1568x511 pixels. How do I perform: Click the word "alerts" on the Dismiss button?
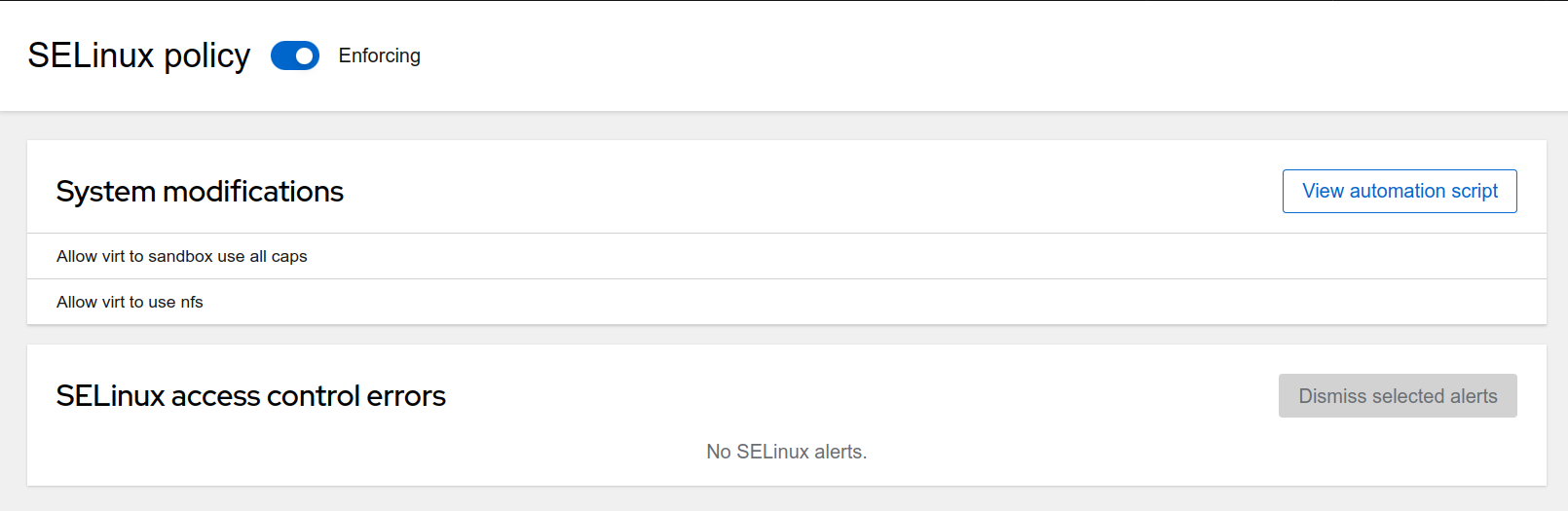[x=1473, y=396]
